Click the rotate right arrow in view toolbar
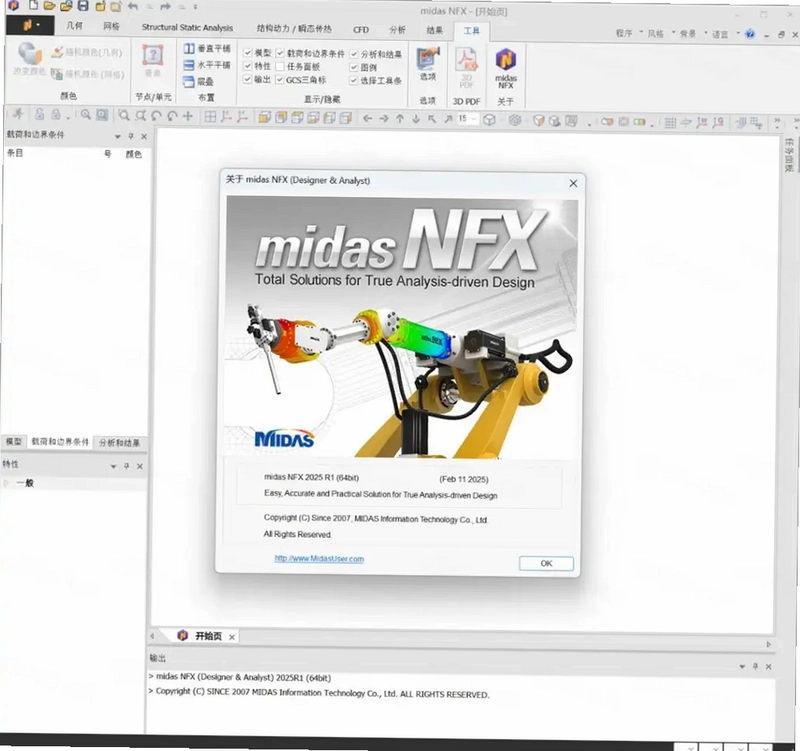Viewport: 800px width, 751px height. 384,119
